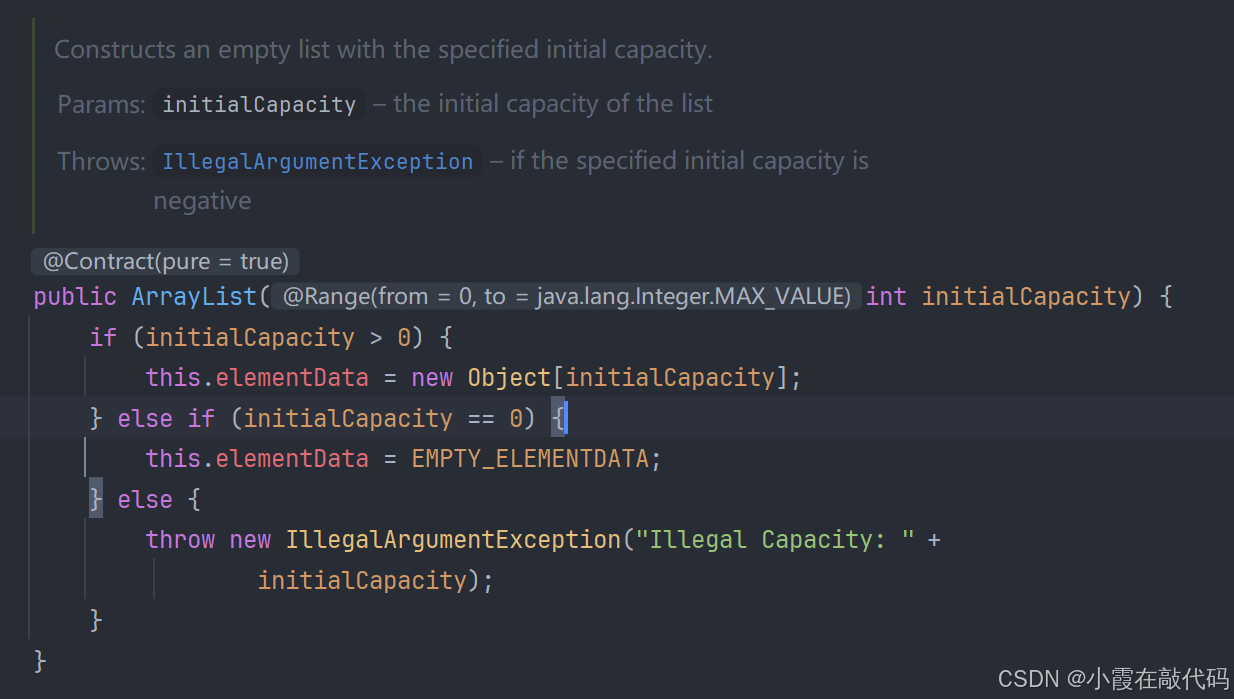Click the initialCapacity param name in documentation
The image size is (1234, 699).
point(259,105)
